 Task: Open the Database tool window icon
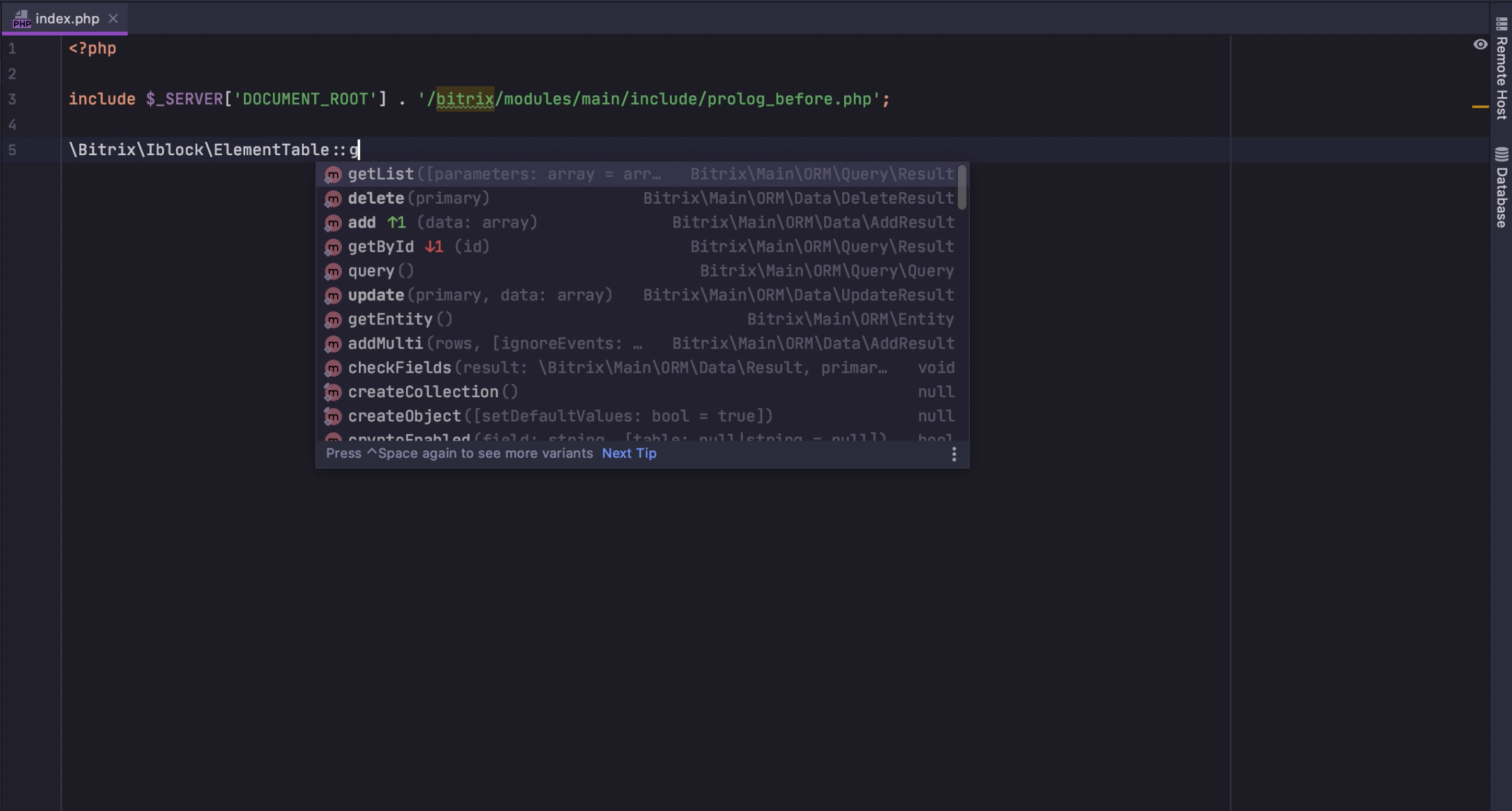pos(1501,154)
